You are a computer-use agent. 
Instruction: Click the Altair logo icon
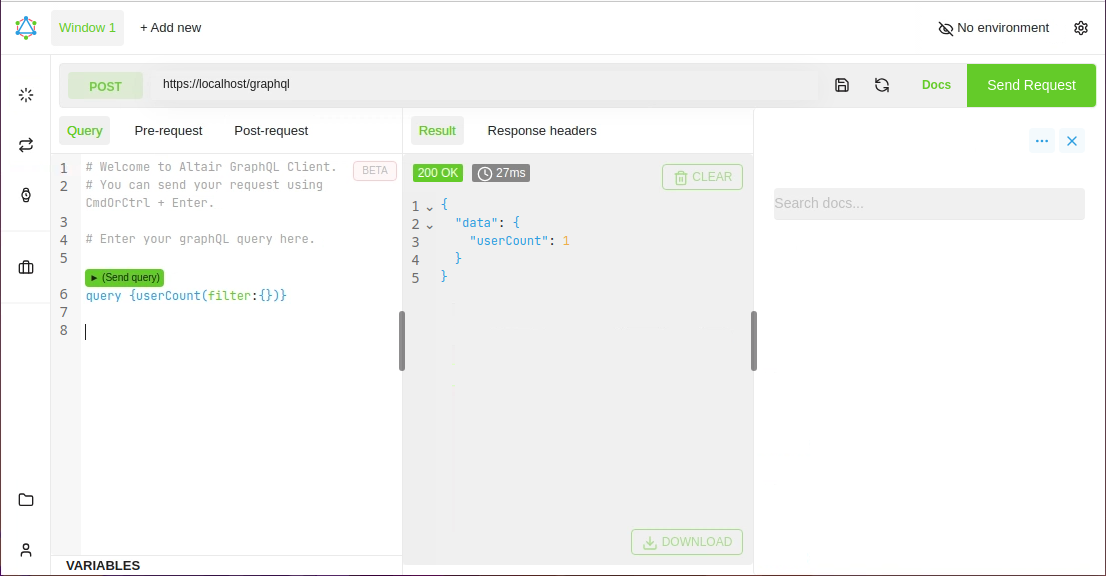[x=26, y=27]
